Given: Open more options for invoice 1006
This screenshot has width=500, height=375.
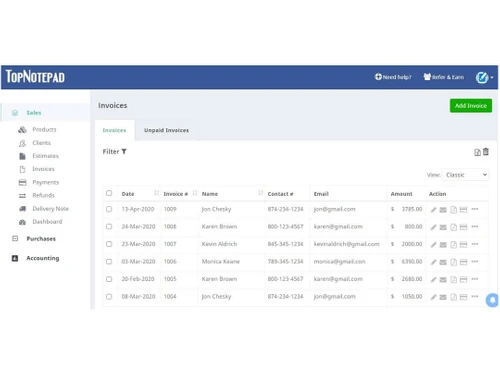Looking at the screenshot, I should [x=475, y=261].
